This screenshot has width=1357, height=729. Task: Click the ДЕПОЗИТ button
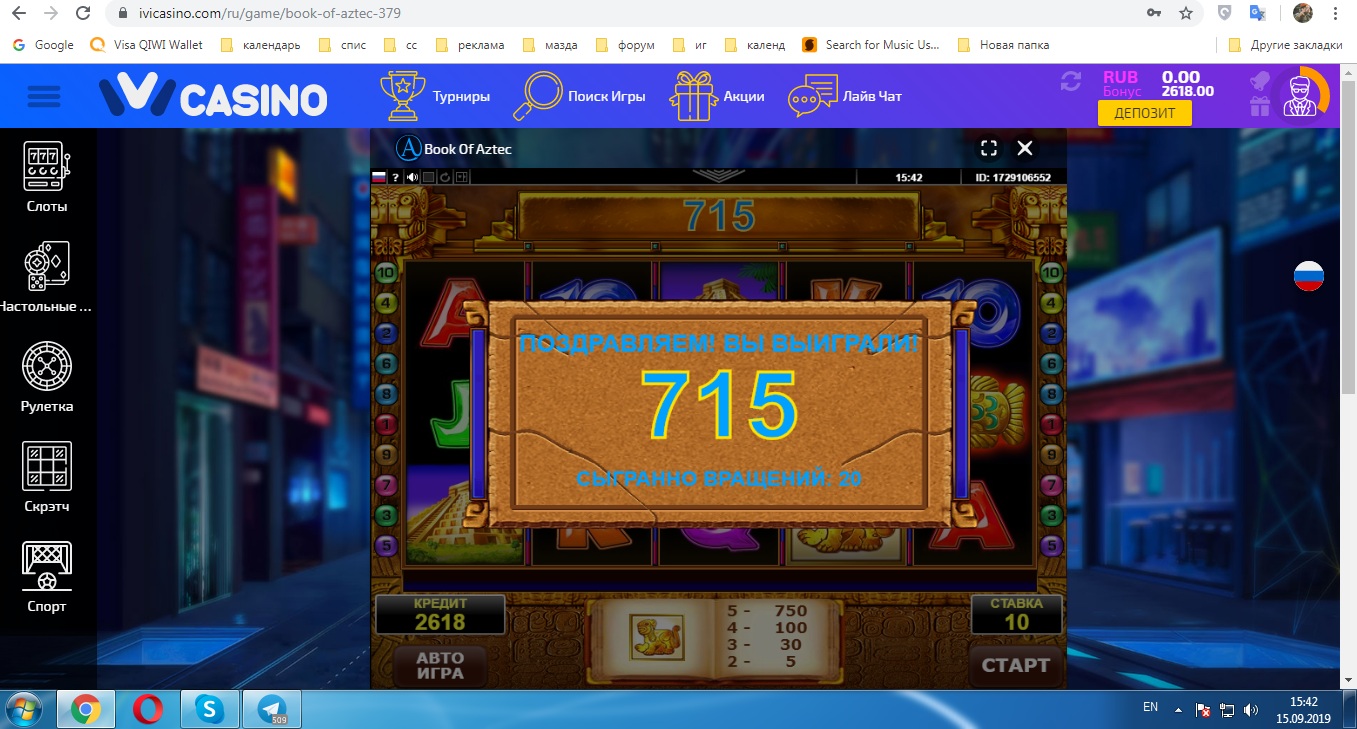(1145, 113)
